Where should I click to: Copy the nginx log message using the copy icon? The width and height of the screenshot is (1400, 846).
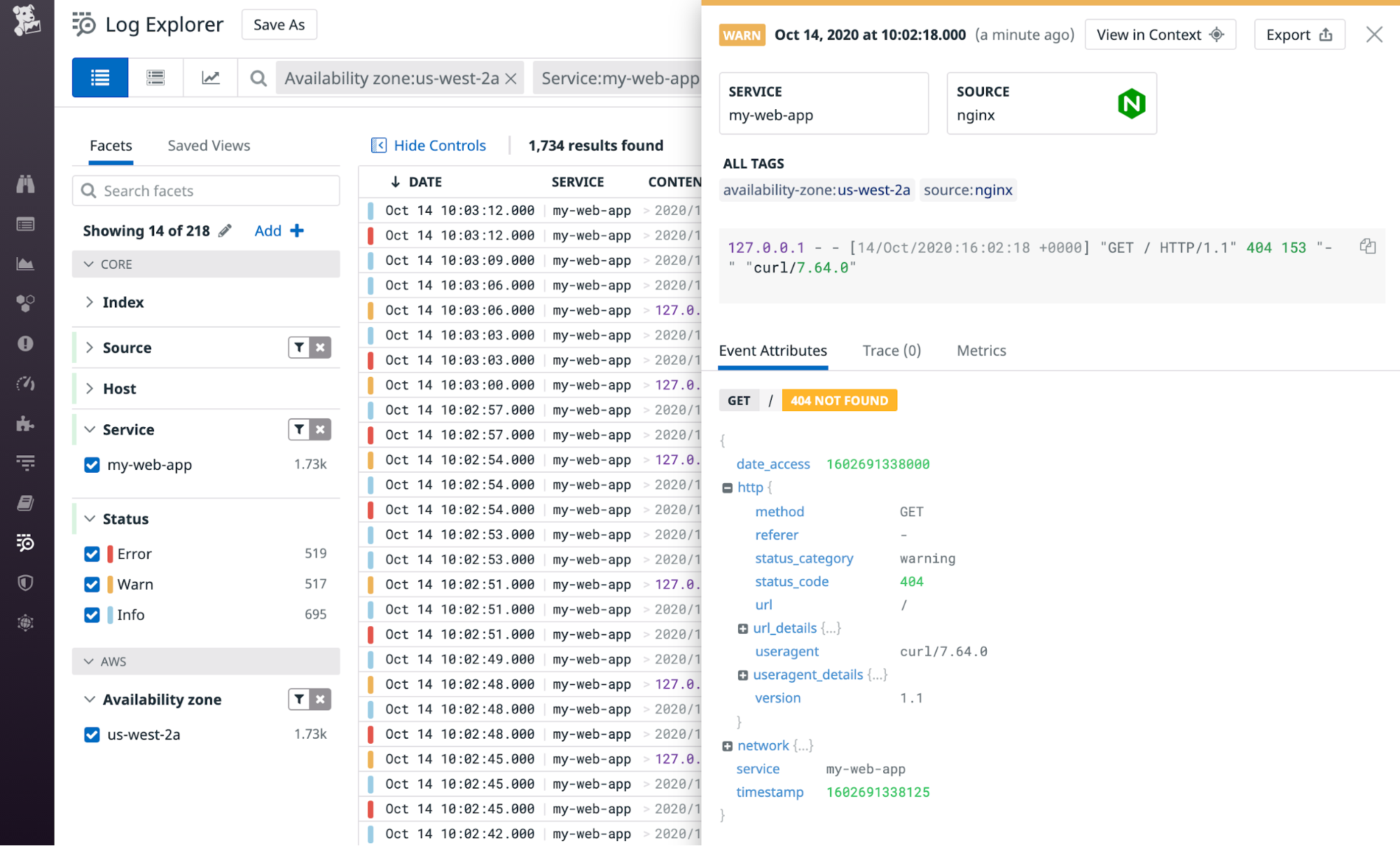pos(1368,247)
